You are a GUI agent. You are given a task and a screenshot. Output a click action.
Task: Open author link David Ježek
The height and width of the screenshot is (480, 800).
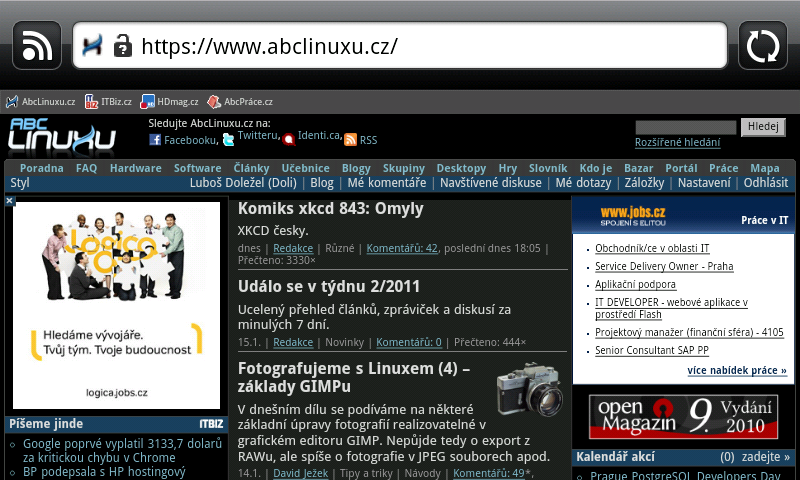[301, 473]
